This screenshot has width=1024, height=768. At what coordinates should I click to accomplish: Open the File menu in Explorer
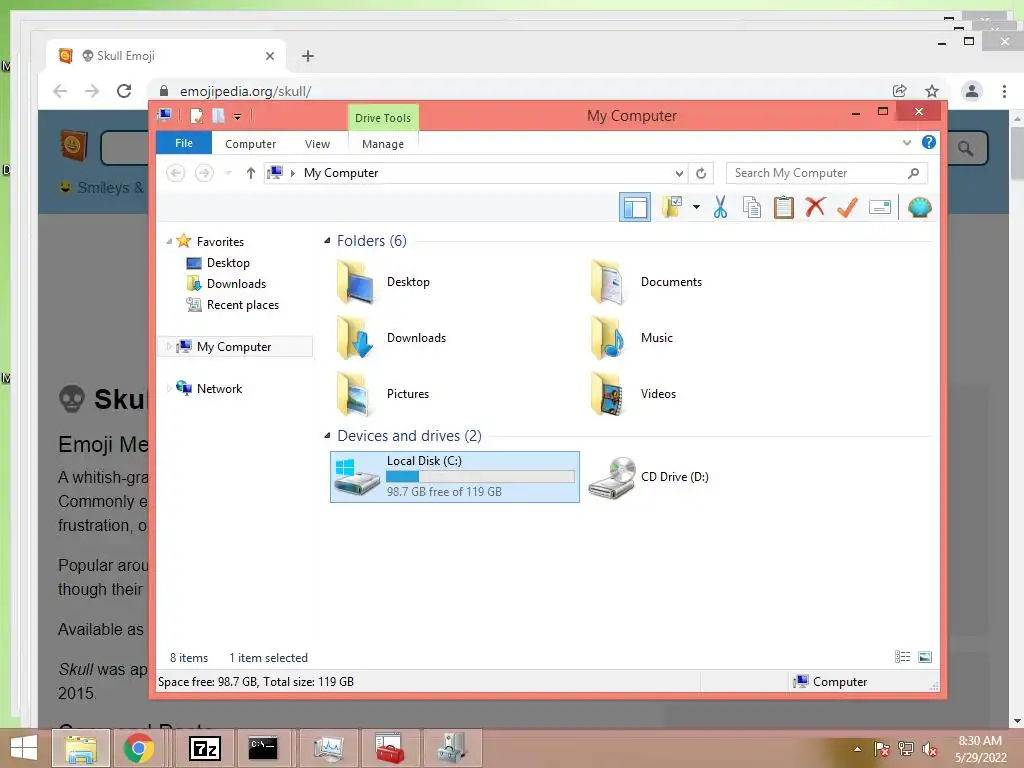[184, 143]
